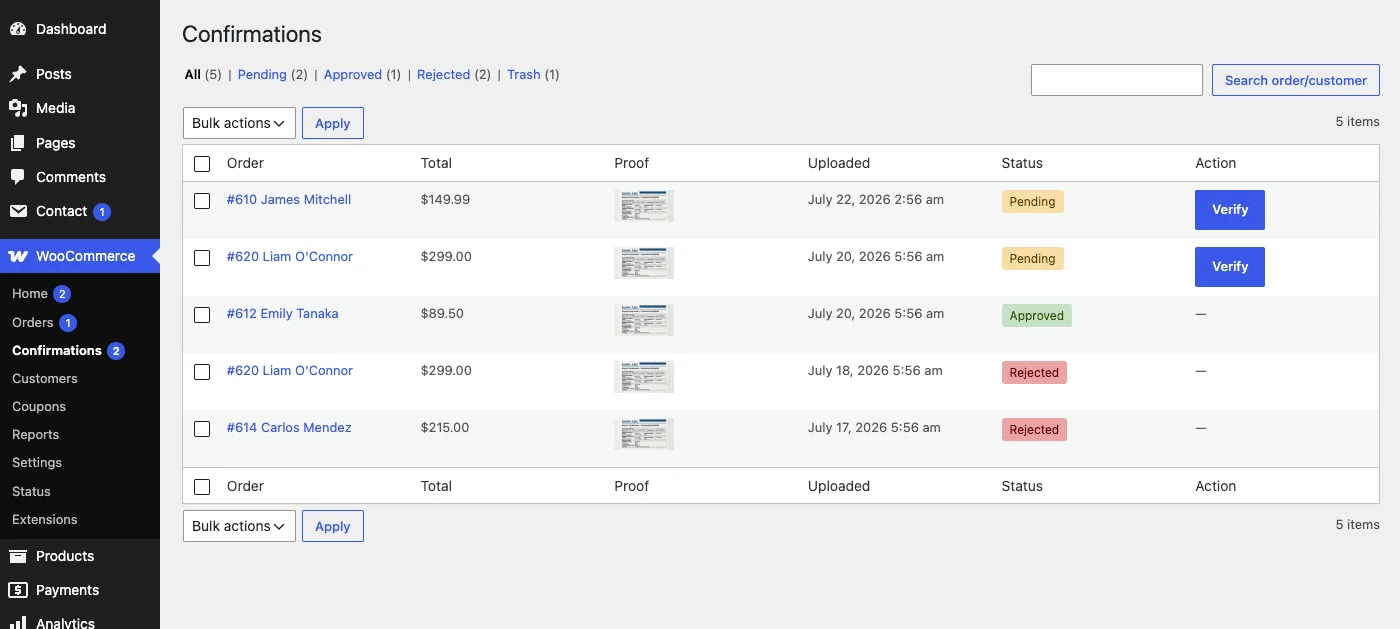The height and width of the screenshot is (629, 1400).
Task: Click the $149.99 total cell
Action: click(x=446, y=200)
